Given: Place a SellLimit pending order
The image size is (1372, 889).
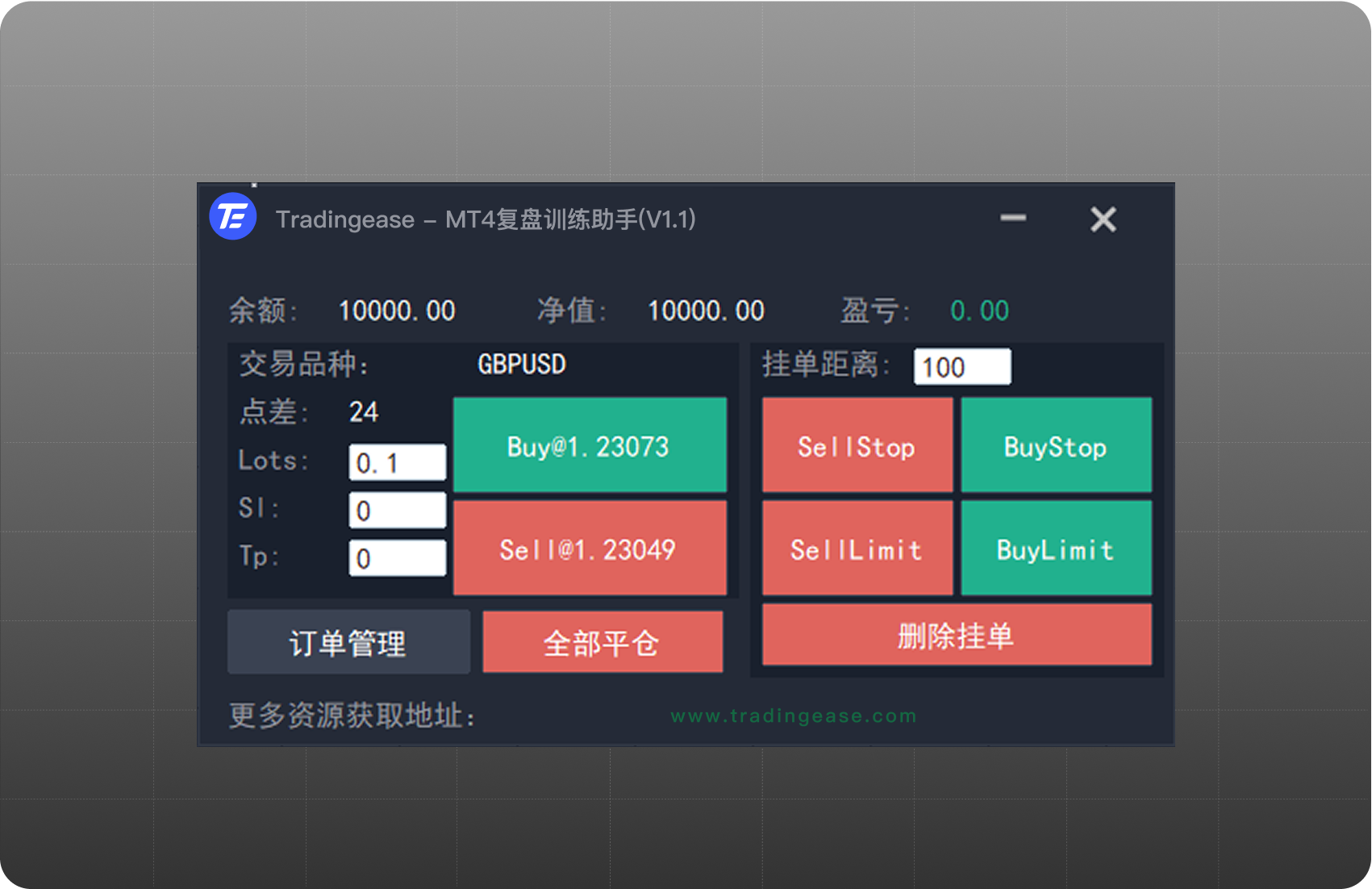Looking at the screenshot, I should (x=857, y=549).
